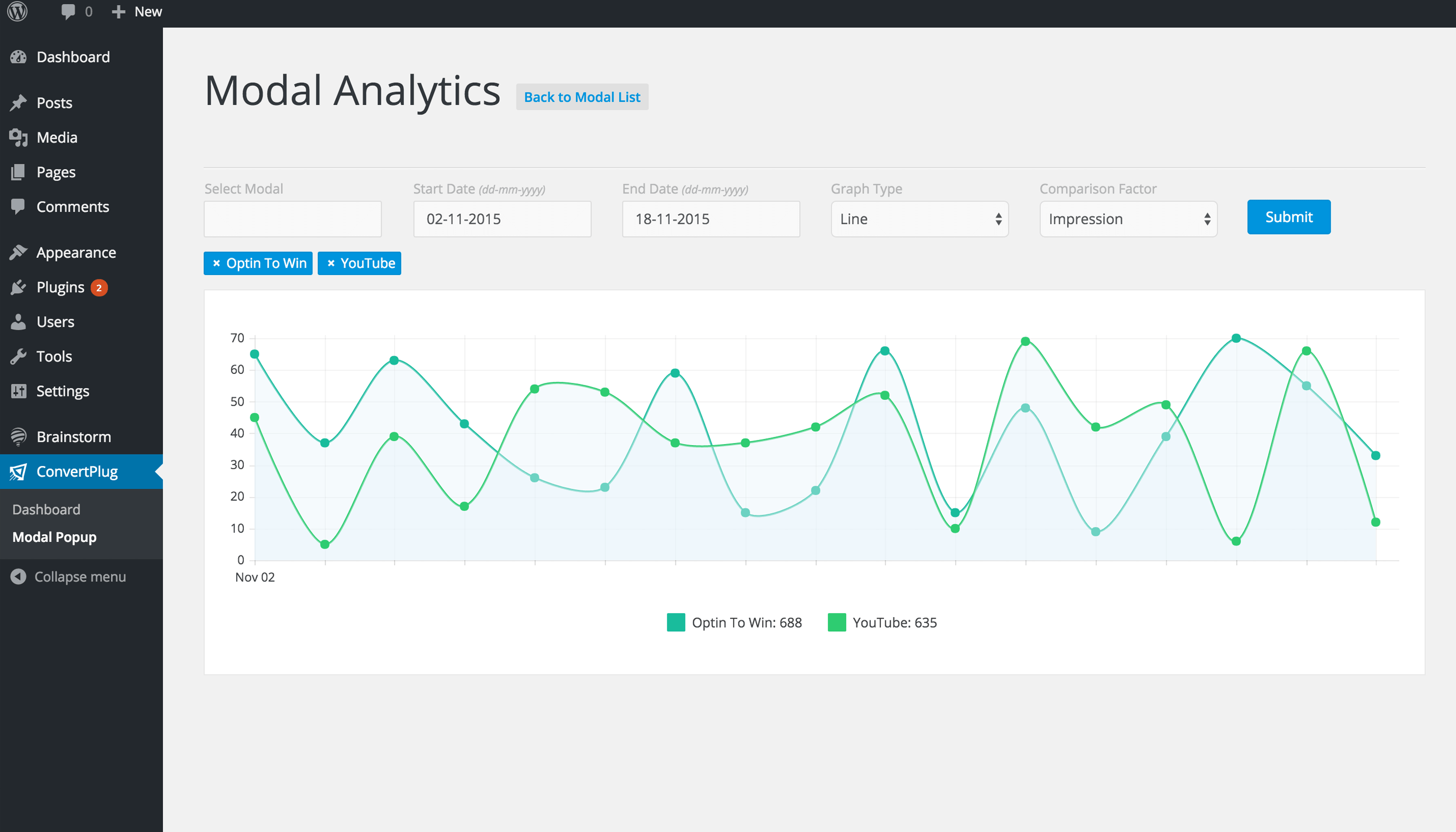Open the comments bubble icon in admin bar
Screen dimensions: 1456x832
(68, 11)
